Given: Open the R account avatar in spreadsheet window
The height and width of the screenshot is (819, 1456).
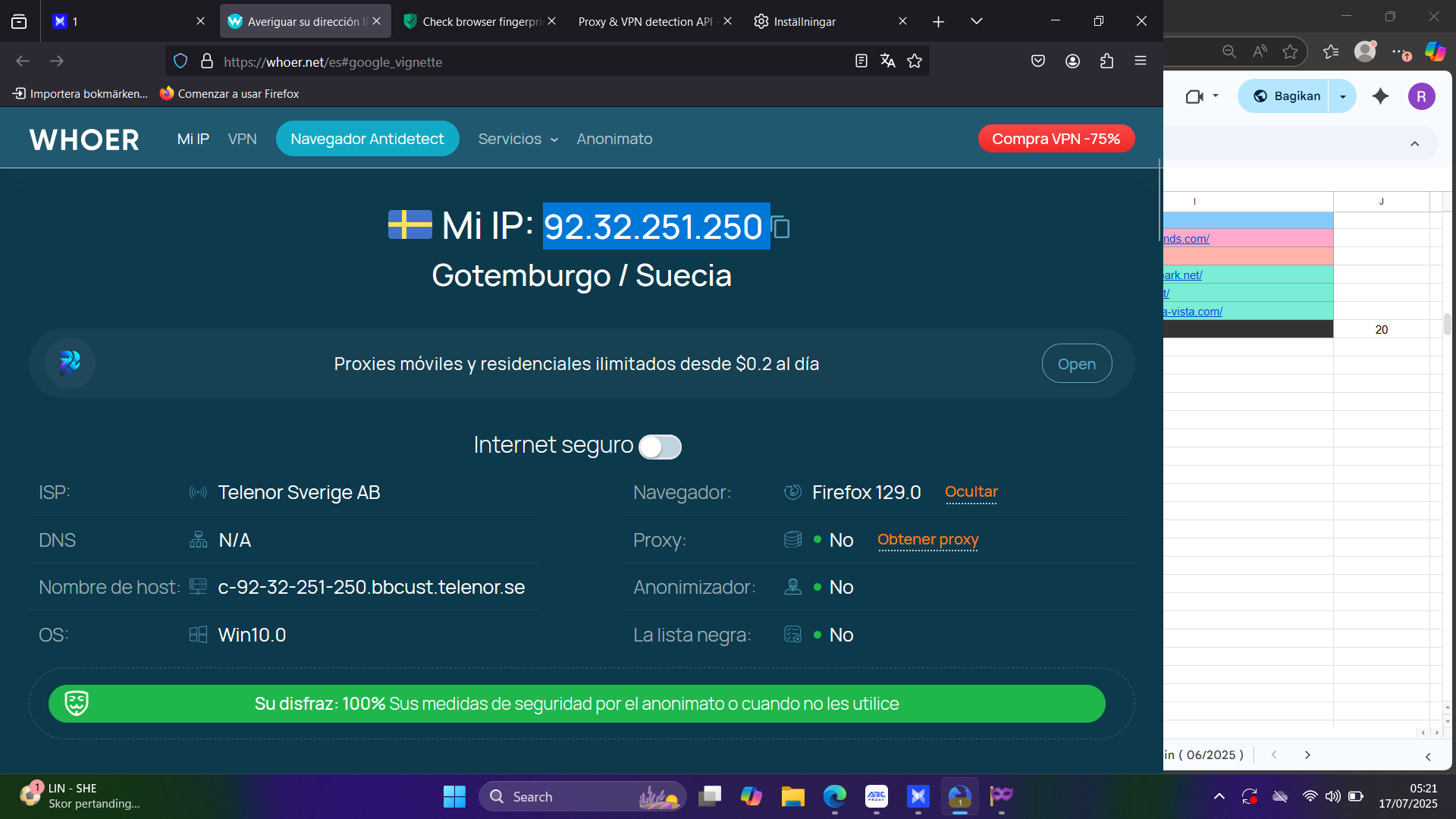Looking at the screenshot, I should pos(1422,96).
